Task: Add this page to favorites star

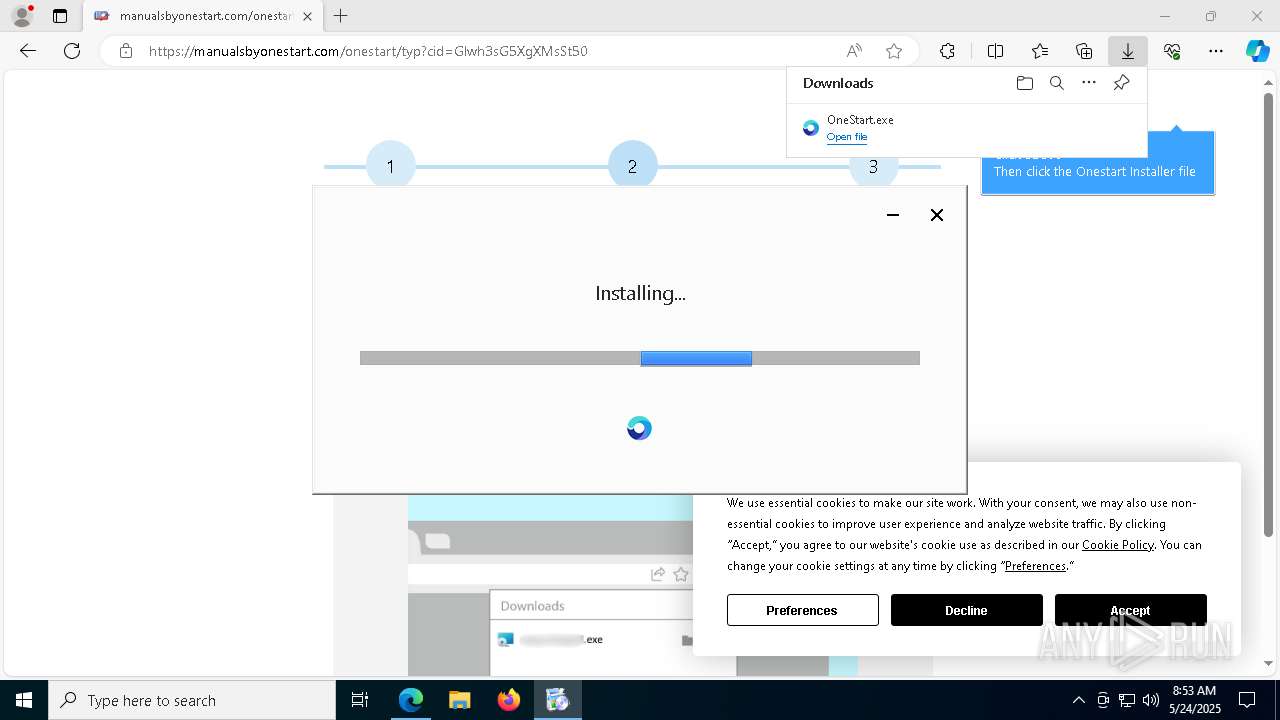Action: point(894,51)
